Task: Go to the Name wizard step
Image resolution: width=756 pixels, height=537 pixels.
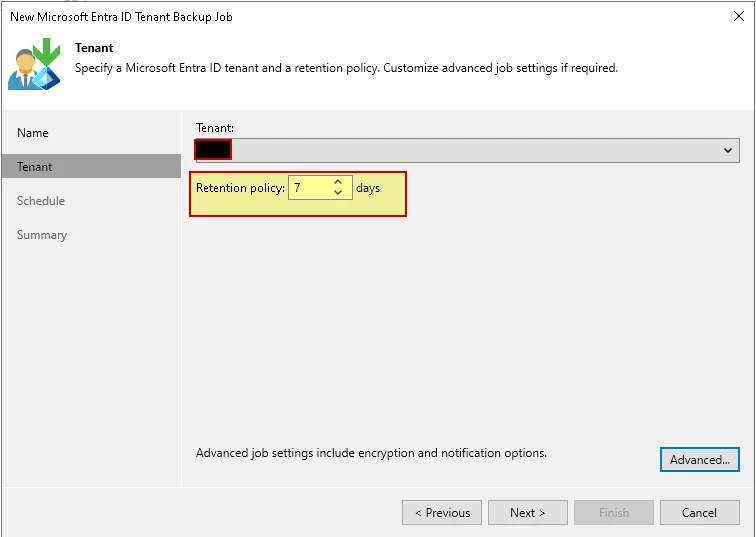Action: point(33,133)
